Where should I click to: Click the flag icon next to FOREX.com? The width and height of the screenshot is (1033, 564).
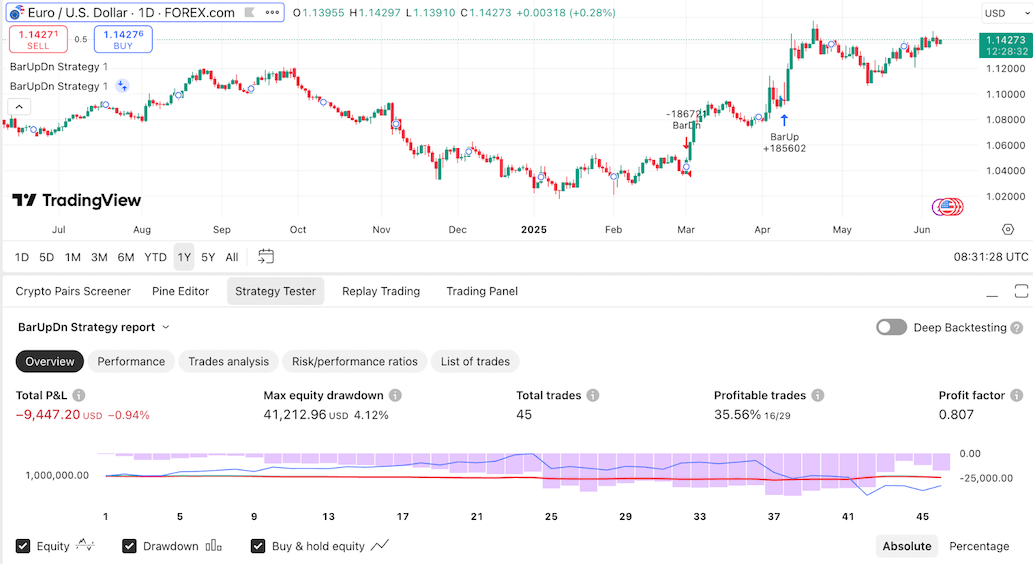pos(249,13)
